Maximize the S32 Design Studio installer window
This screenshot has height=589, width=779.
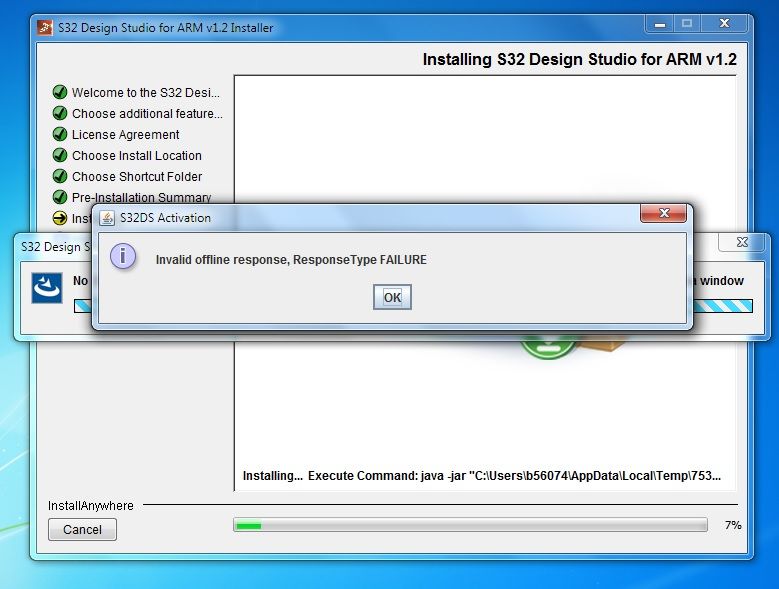pyautogui.click(x=687, y=24)
